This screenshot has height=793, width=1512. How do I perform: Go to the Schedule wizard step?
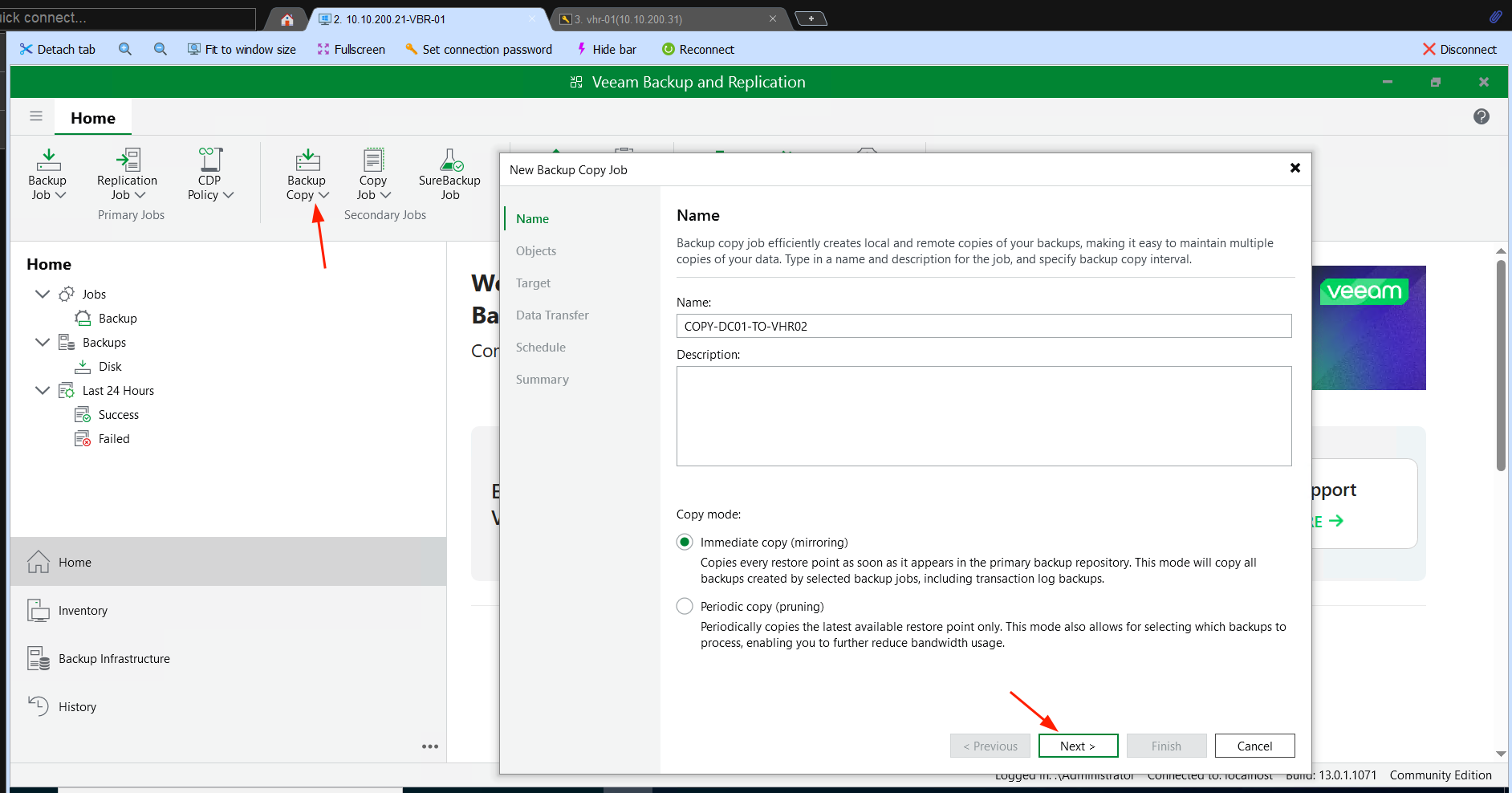coord(541,348)
